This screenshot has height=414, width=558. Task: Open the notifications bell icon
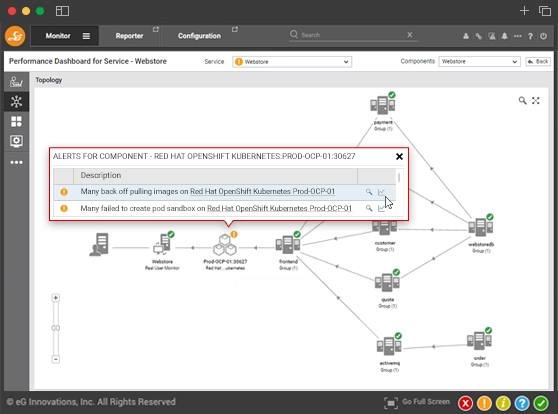point(505,36)
